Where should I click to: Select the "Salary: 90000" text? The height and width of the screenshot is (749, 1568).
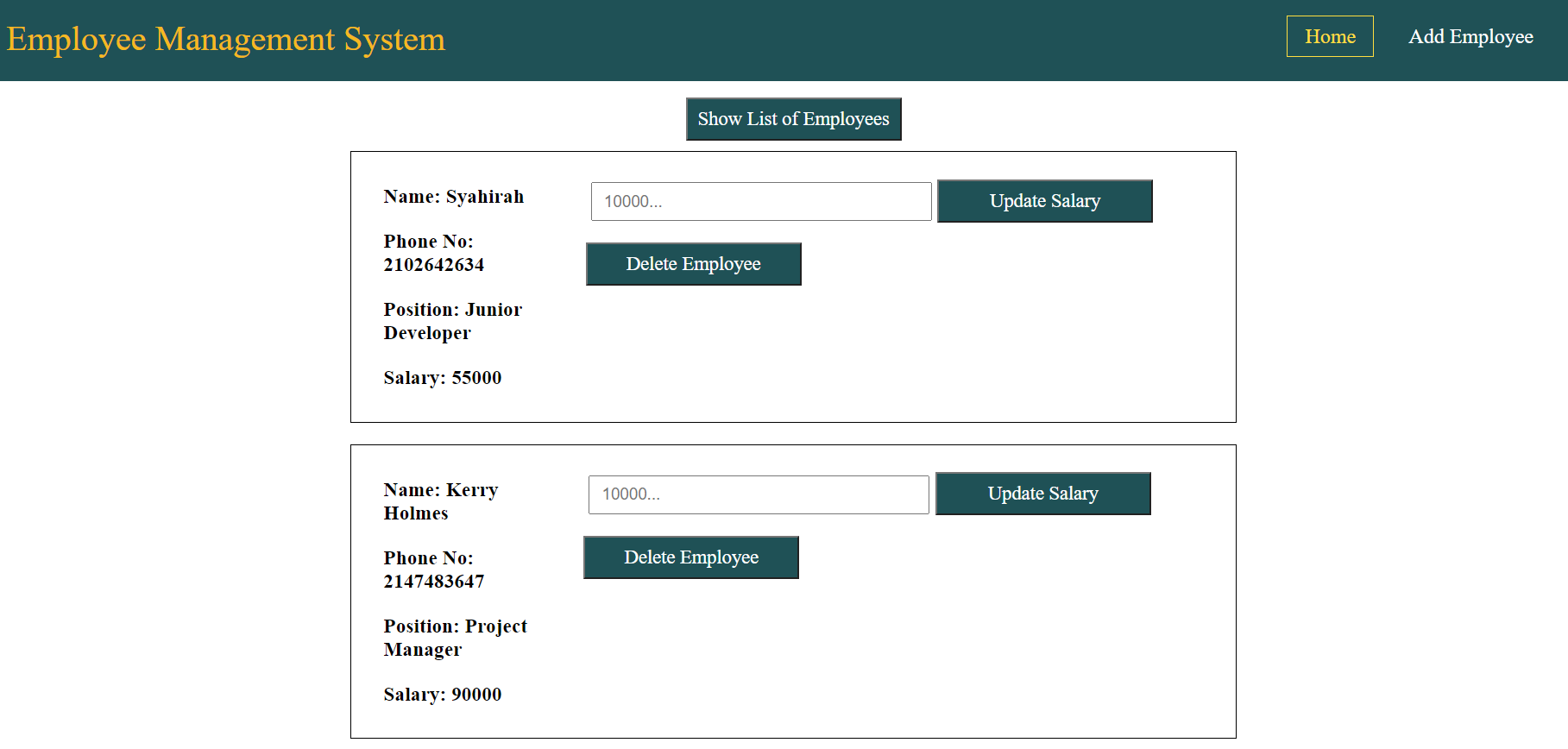[x=443, y=695]
